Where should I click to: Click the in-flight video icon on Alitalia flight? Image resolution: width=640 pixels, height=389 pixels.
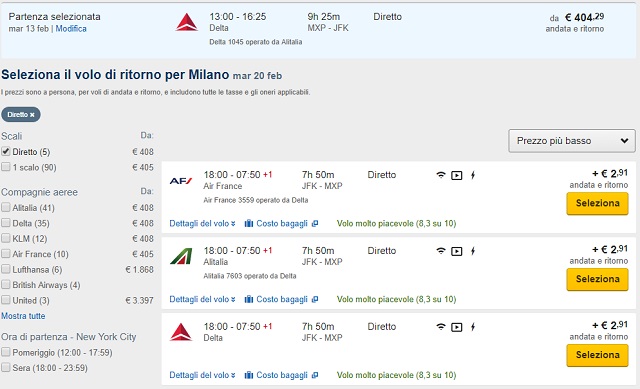tap(457, 251)
